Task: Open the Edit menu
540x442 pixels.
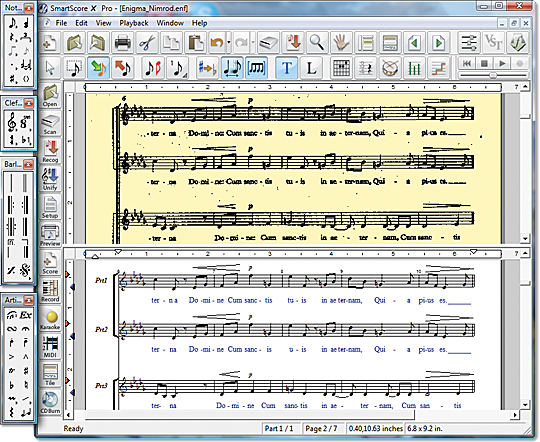Action: click(81, 23)
